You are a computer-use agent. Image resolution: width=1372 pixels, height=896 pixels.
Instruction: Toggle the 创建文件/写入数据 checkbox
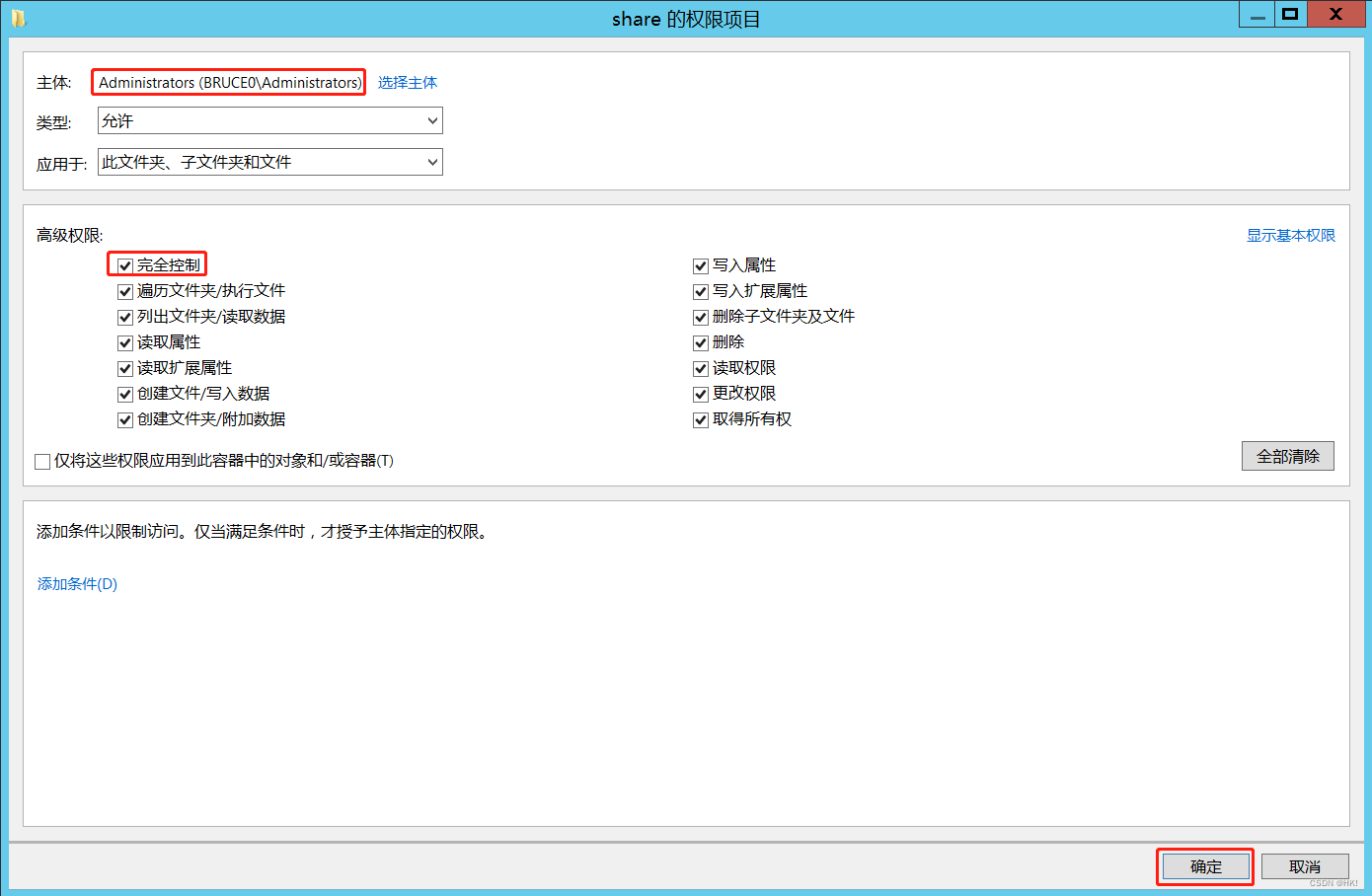point(125,394)
